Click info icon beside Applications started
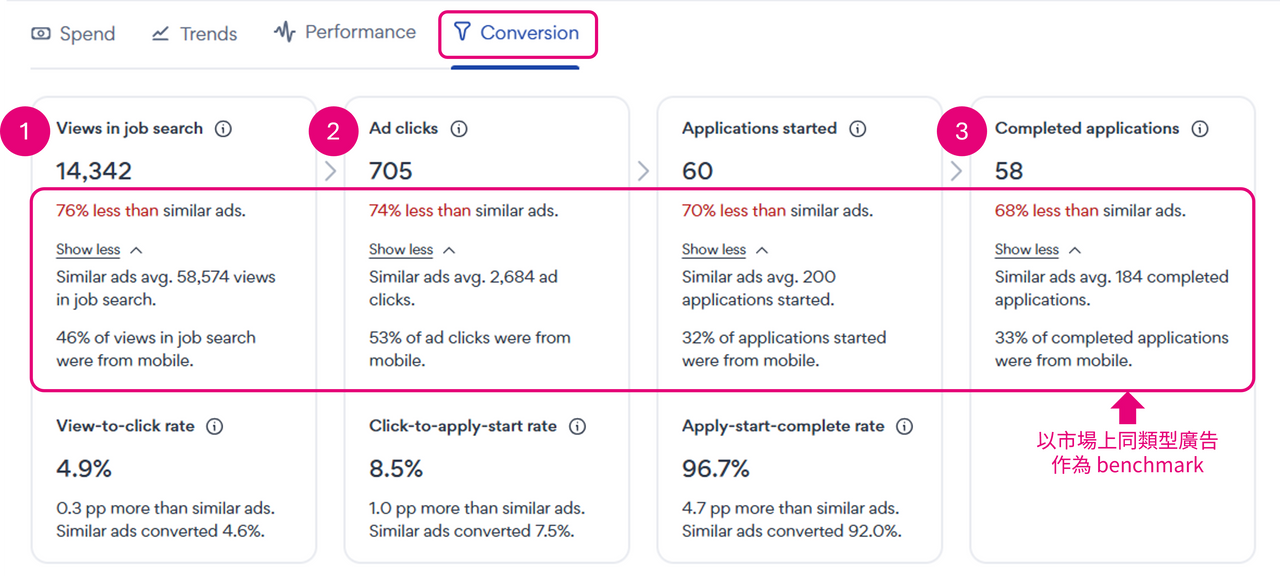1280x576 pixels. click(x=857, y=129)
